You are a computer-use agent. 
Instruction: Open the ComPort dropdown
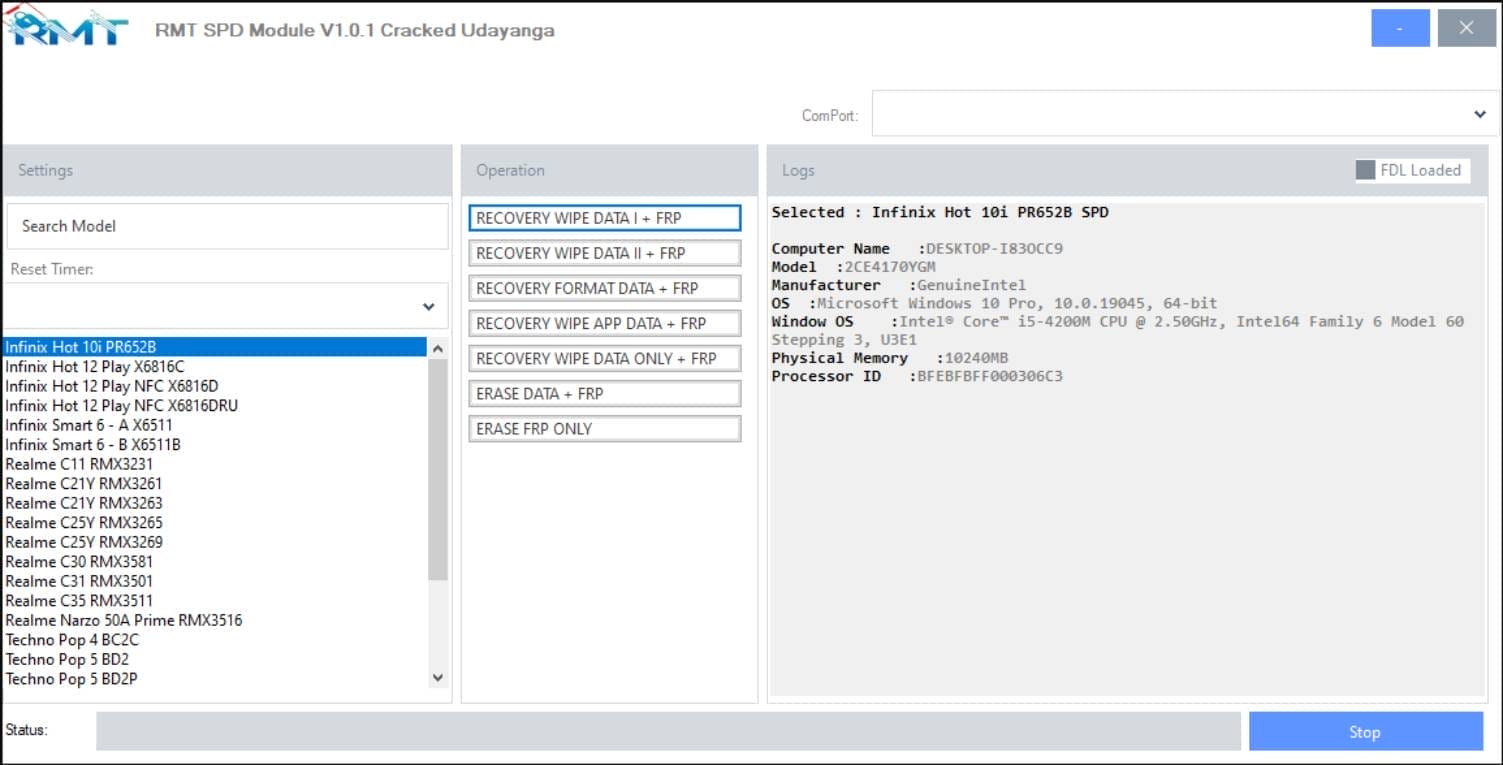coord(1480,113)
